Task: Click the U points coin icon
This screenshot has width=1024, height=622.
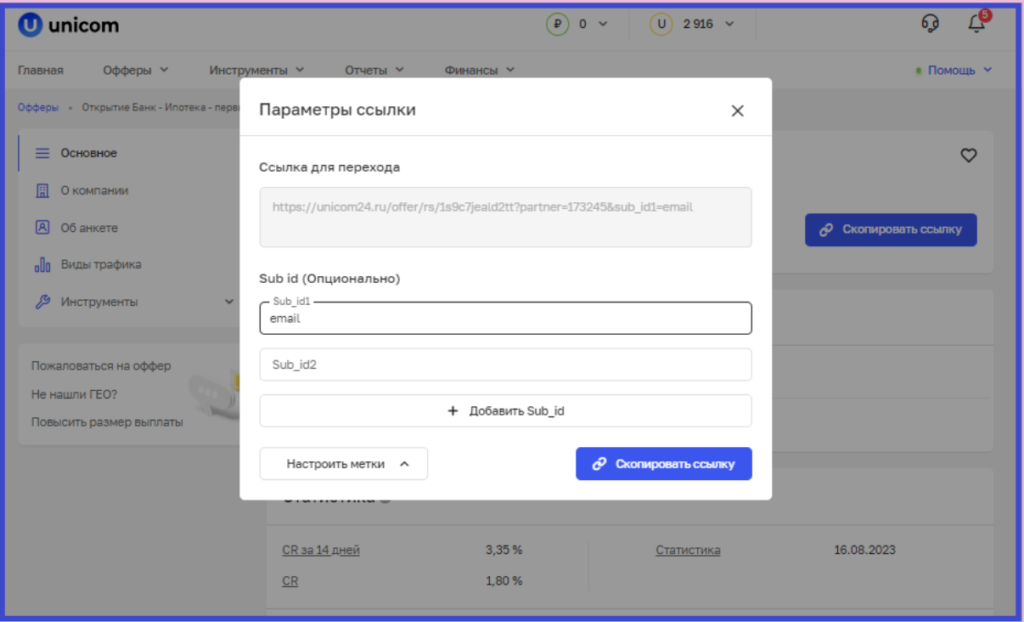Action: pos(660,24)
